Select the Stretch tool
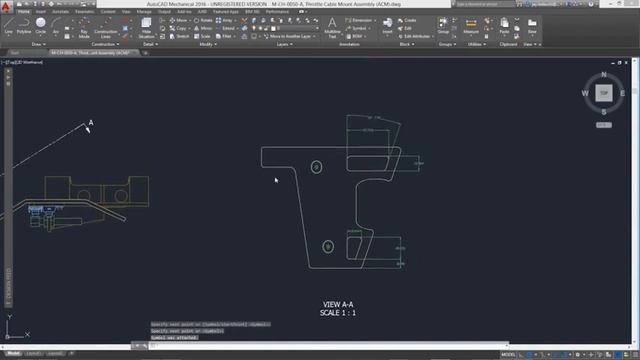The image size is (640, 360). coord(180,36)
